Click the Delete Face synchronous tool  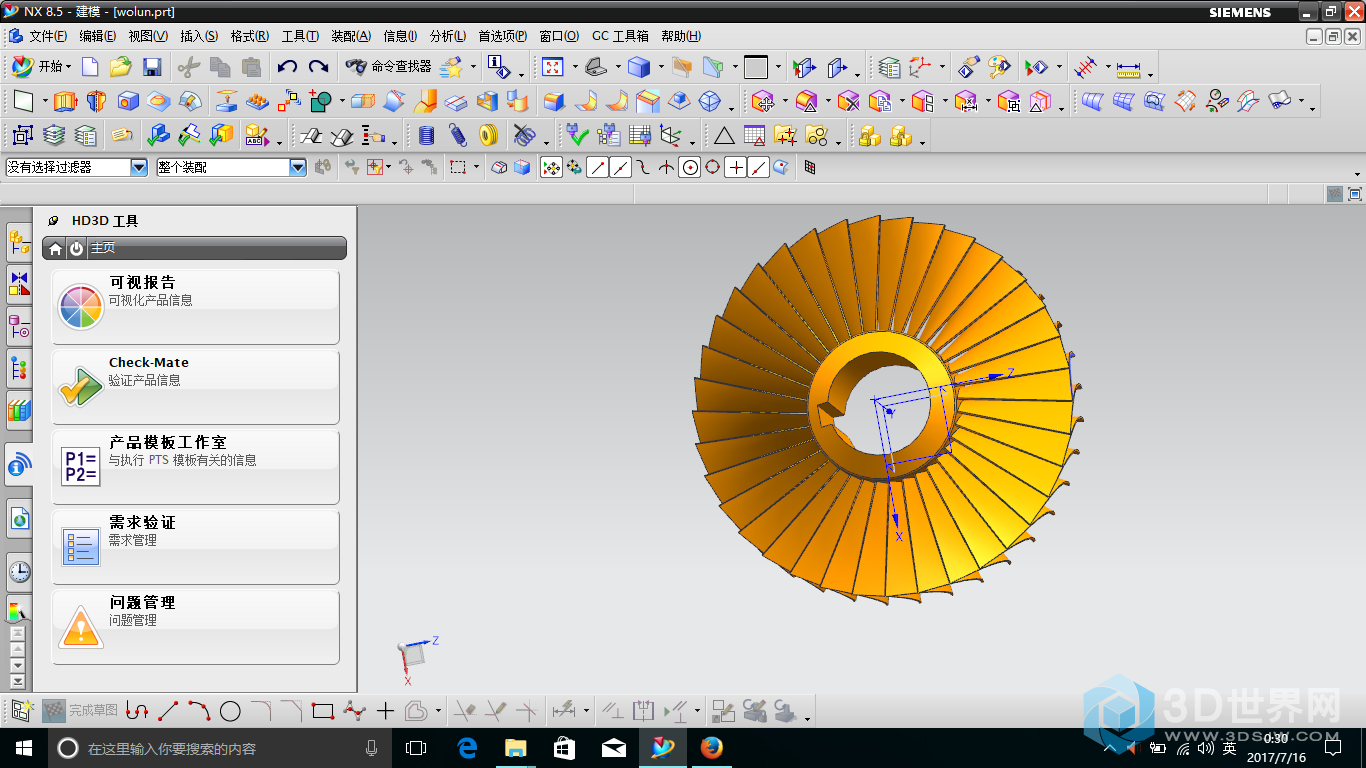(849, 101)
